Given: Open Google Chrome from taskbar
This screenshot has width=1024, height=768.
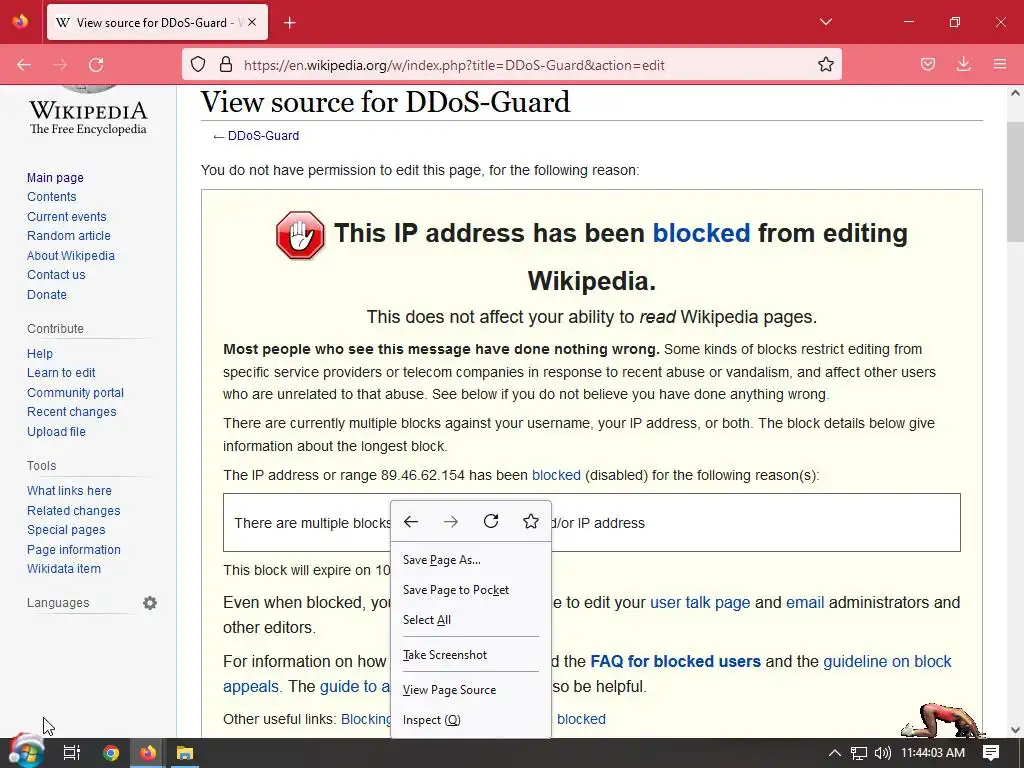Looking at the screenshot, I should [x=111, y=753].
